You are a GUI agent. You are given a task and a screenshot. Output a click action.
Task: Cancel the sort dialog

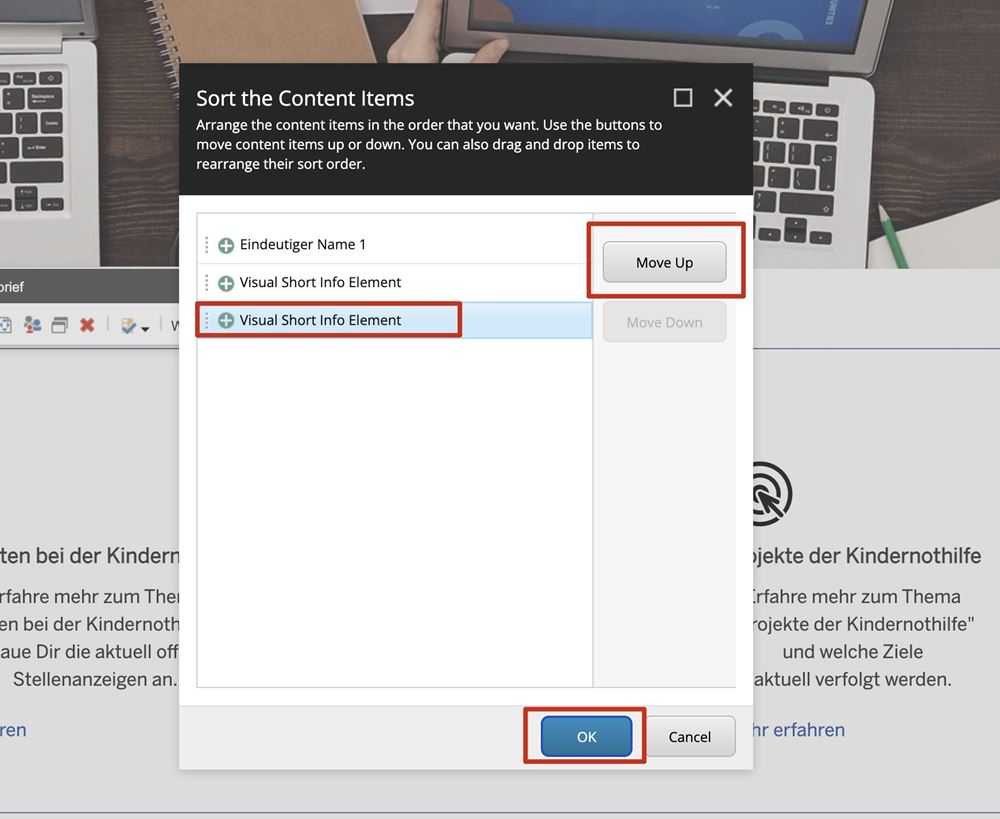coord(689,737)
